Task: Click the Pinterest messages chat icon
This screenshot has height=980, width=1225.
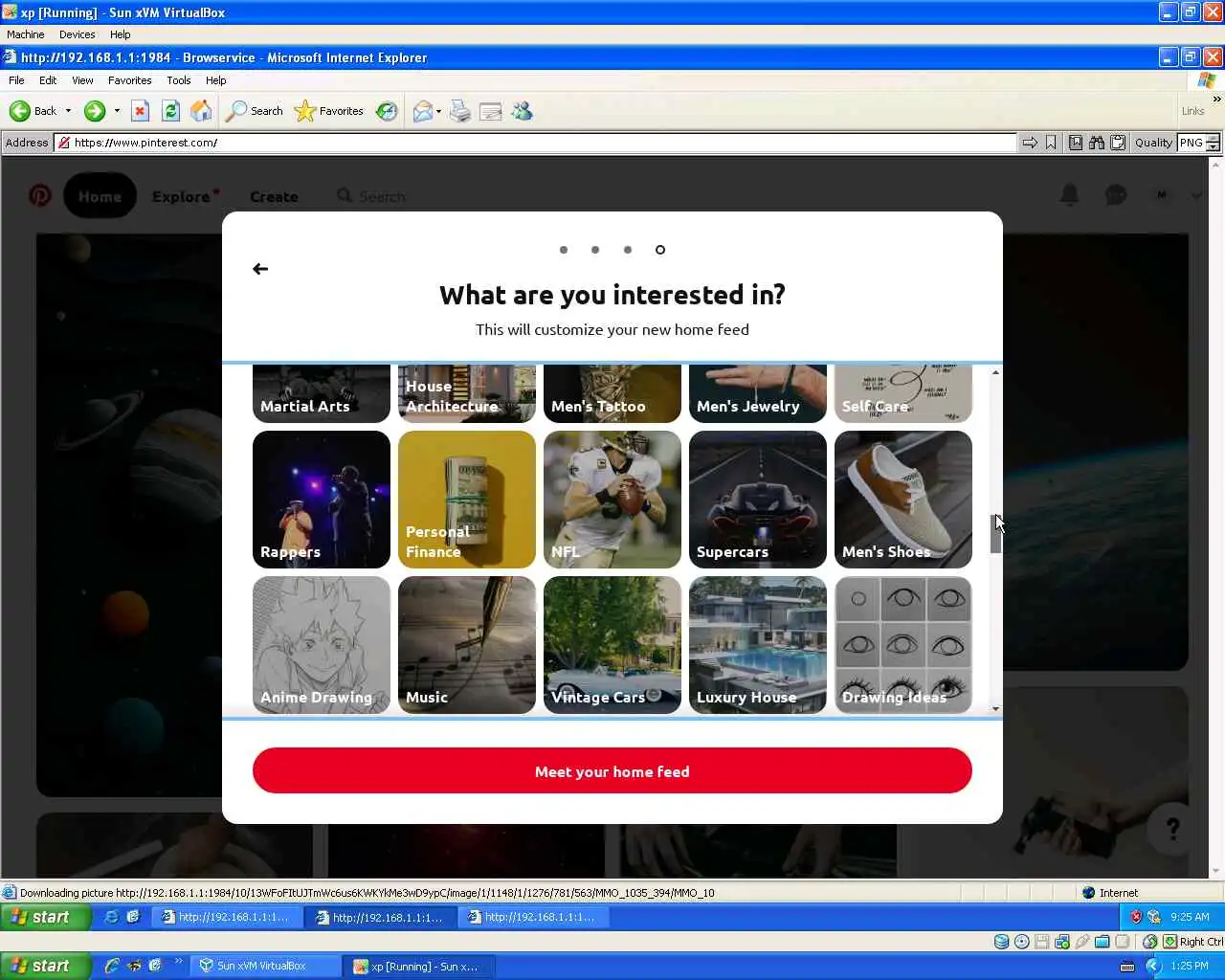Action: [1116, 195]
